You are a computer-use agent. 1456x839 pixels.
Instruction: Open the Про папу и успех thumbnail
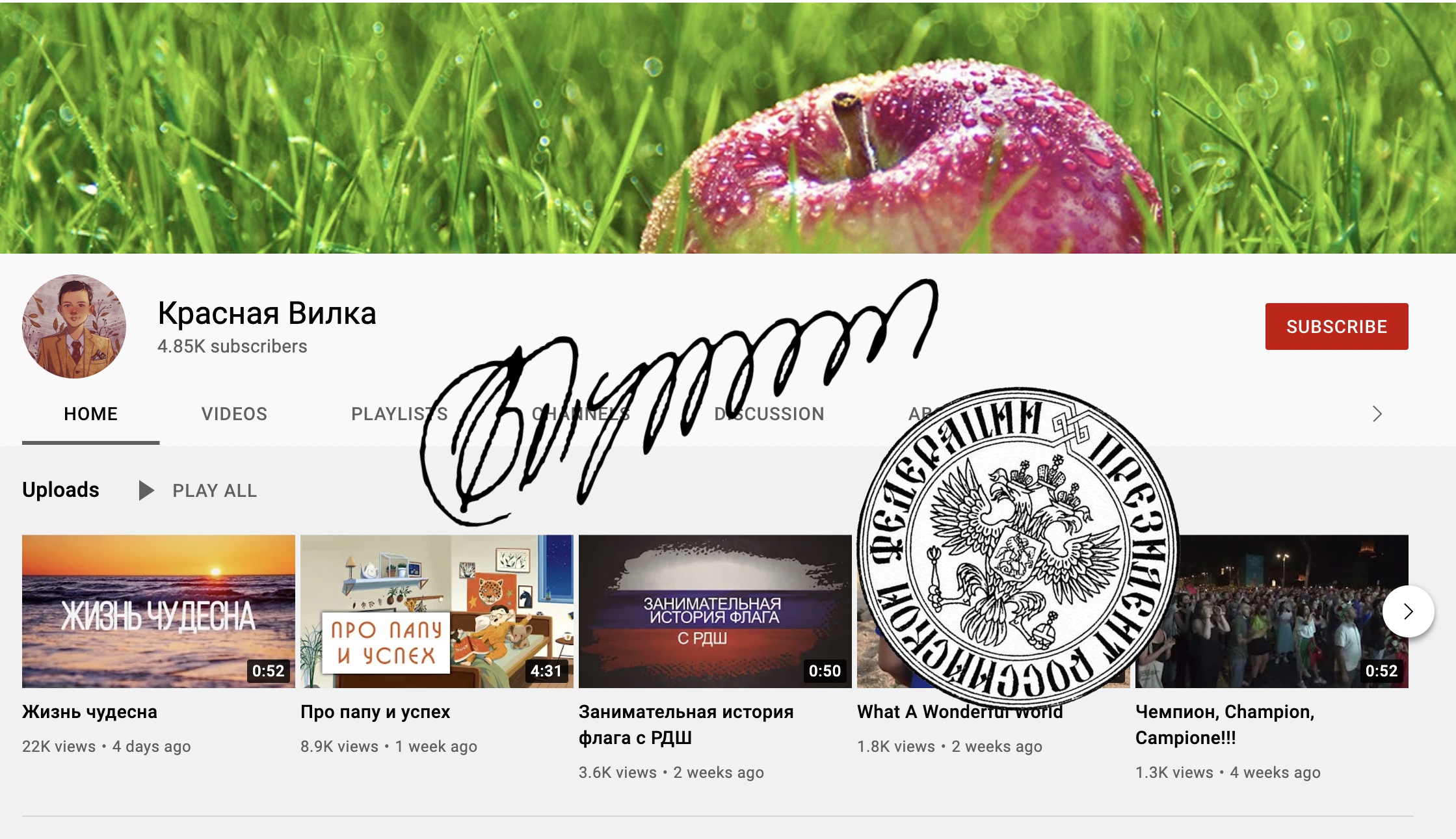[x=437, y=611]
